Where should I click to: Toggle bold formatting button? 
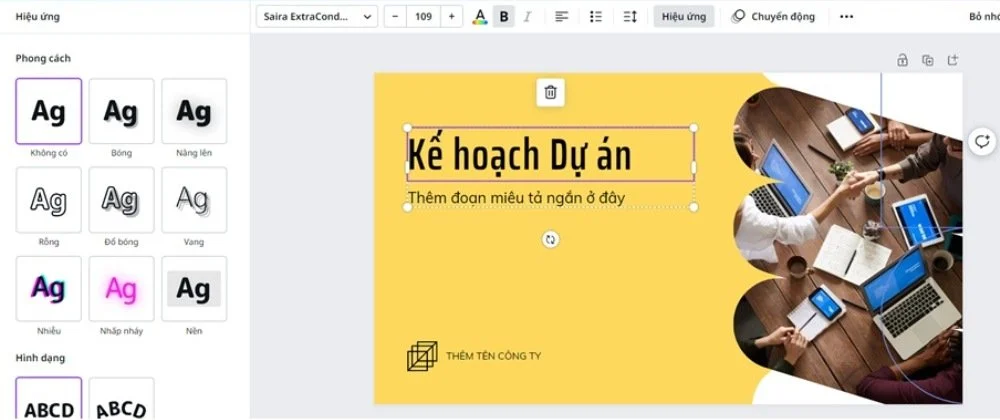(x=504, y=17)
